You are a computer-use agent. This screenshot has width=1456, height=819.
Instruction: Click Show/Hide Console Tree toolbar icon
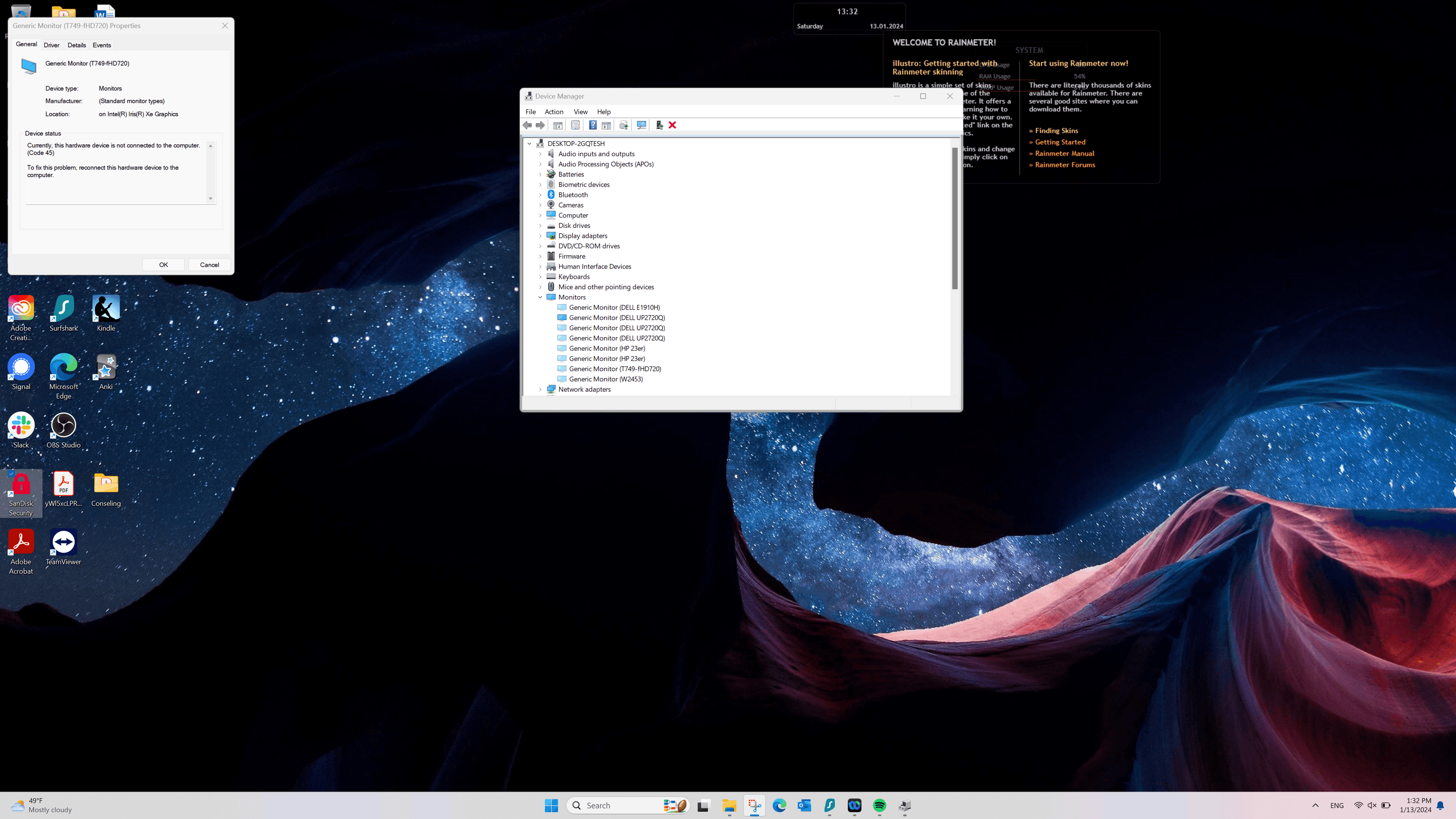pos(558,126)
